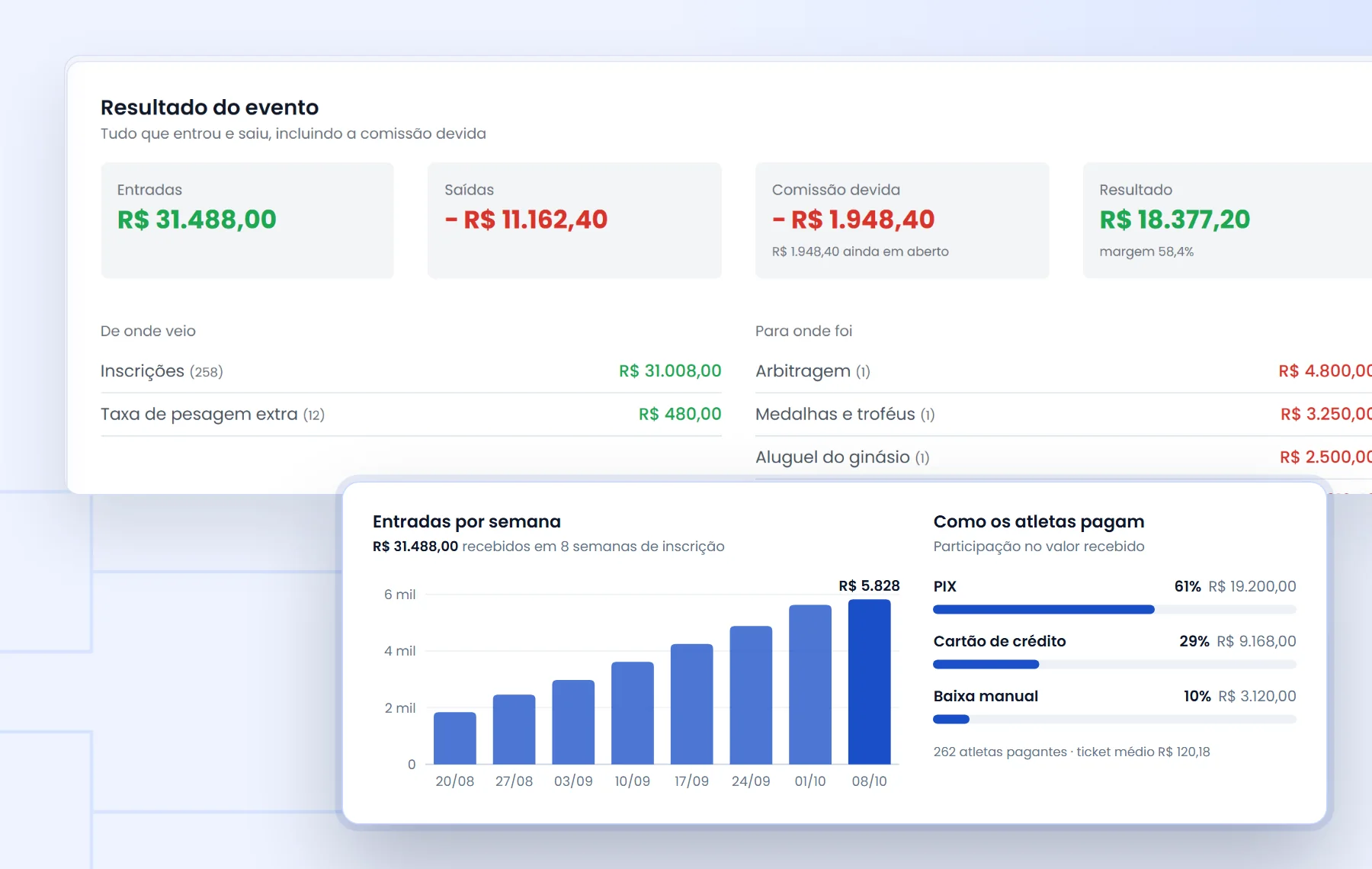Click the Baixa manual progress bar

[x=1114, y=720]
